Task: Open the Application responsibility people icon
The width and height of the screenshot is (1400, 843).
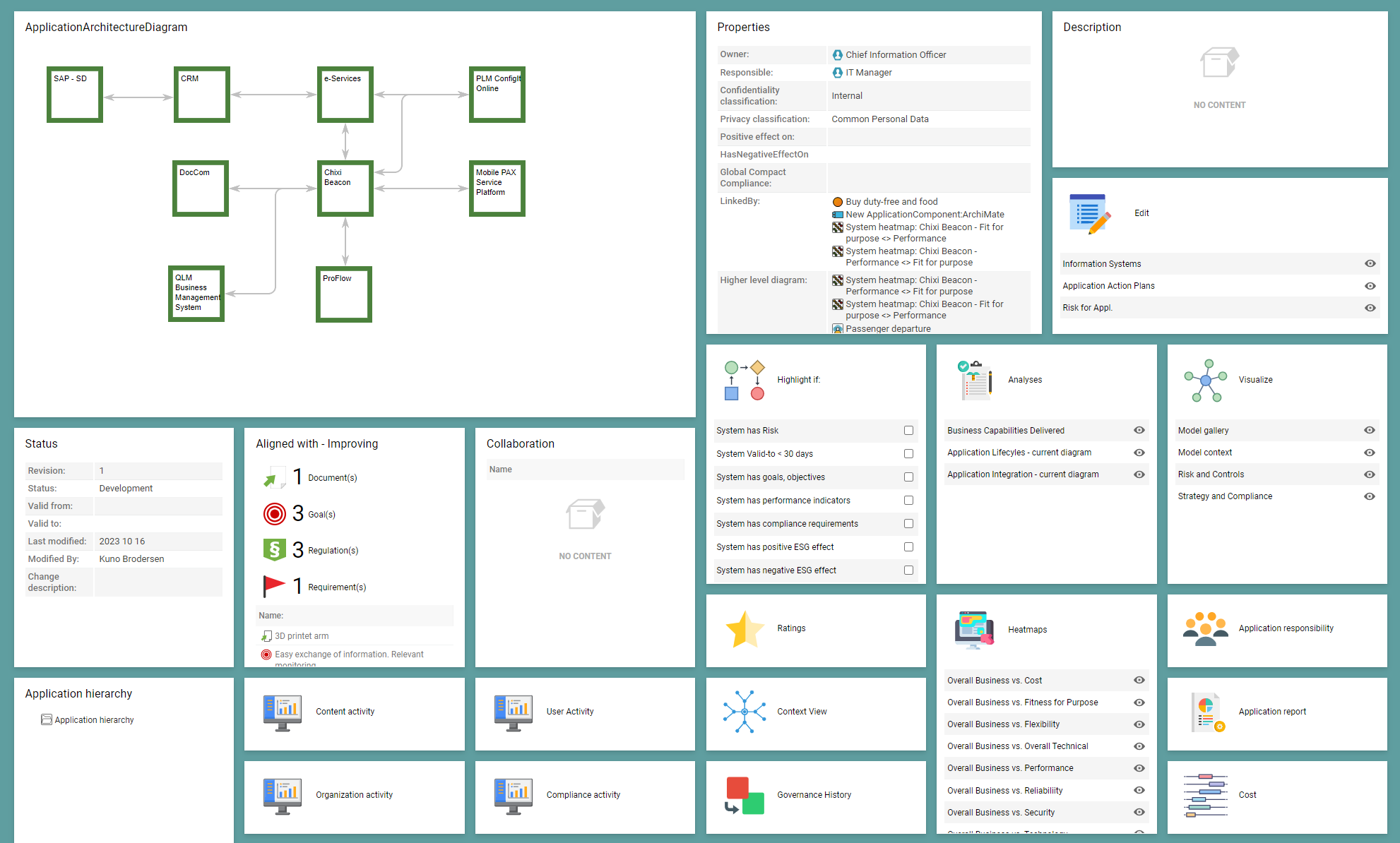Action: 1206,629
